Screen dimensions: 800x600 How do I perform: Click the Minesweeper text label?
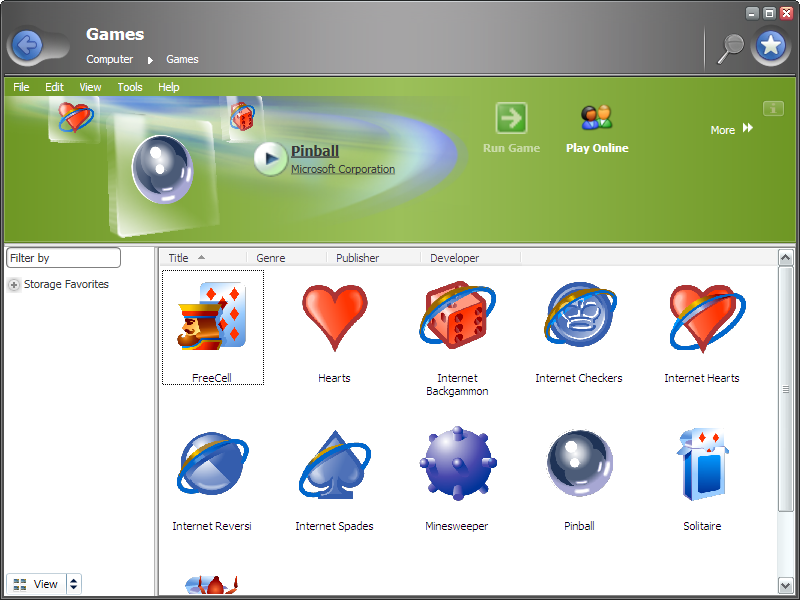[457, 526]
